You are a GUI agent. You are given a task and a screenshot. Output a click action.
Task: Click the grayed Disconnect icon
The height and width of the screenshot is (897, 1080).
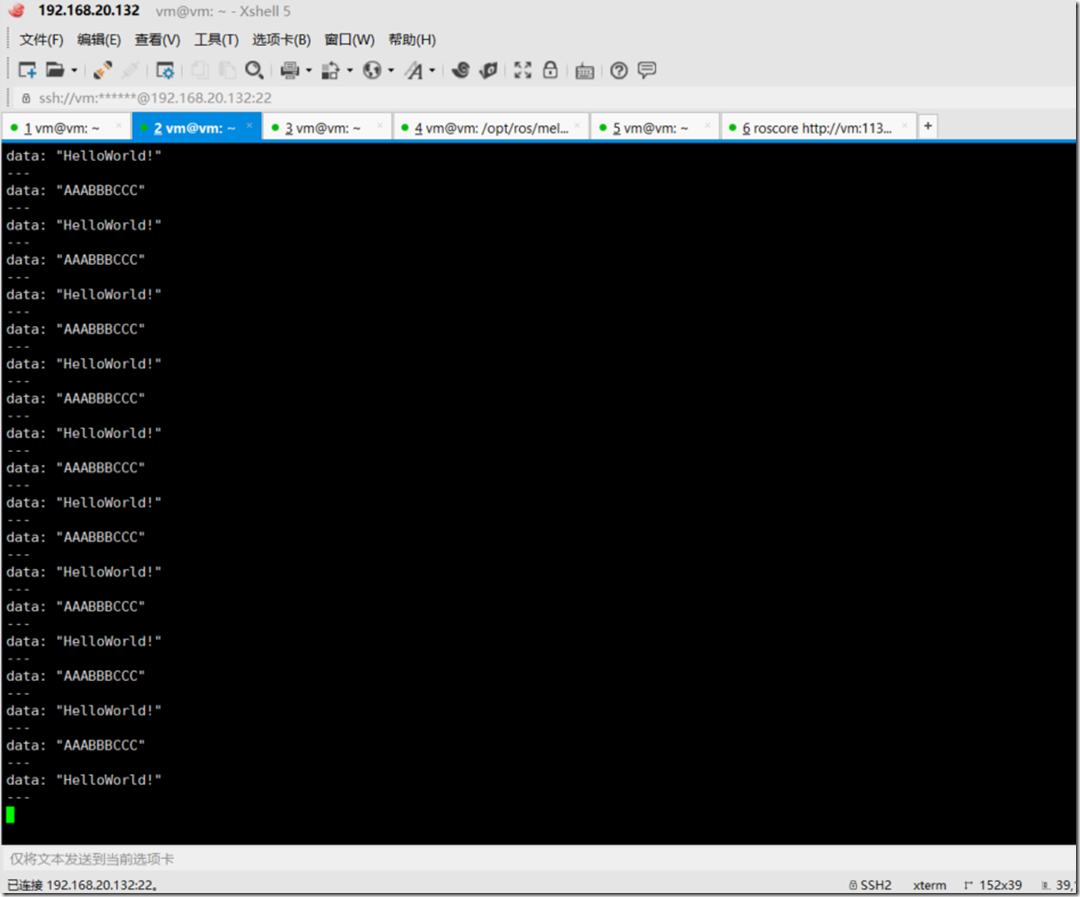click(129, 70)
